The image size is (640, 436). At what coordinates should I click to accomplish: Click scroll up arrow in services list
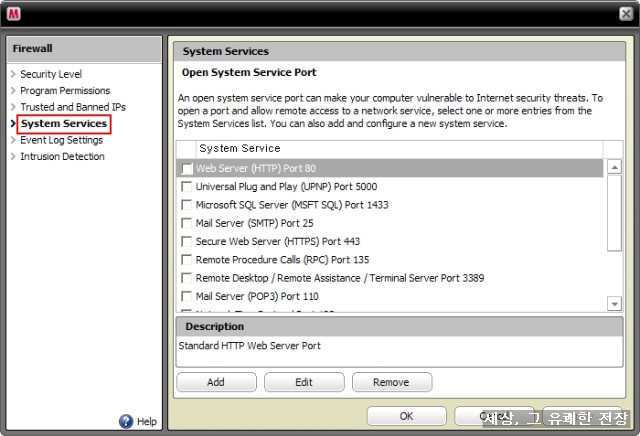coord(614,167)
